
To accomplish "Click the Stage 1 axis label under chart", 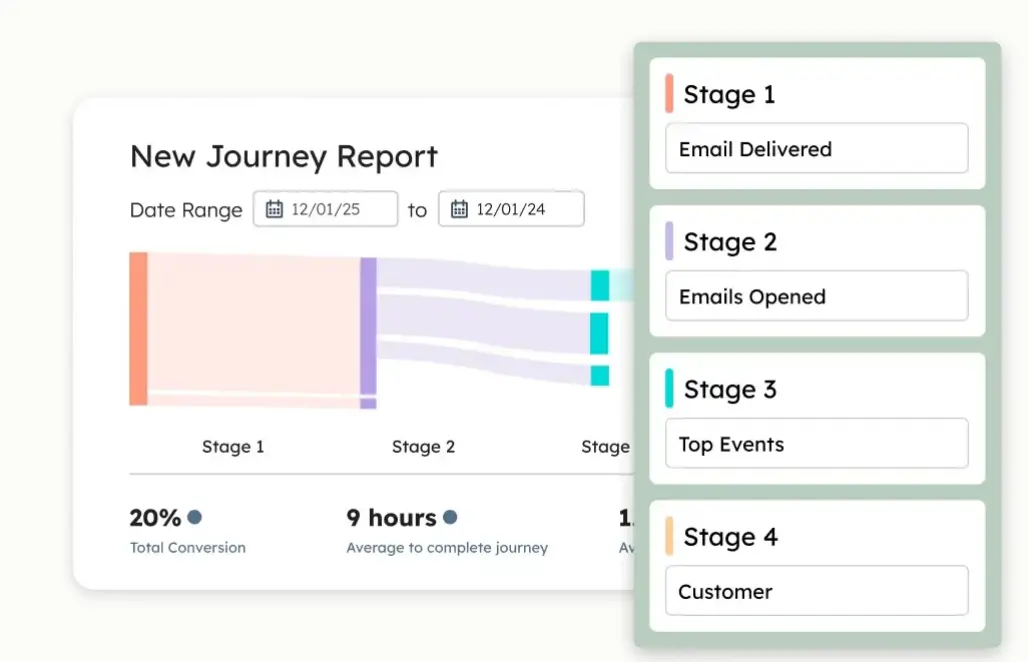I will [x=233, y=446].
